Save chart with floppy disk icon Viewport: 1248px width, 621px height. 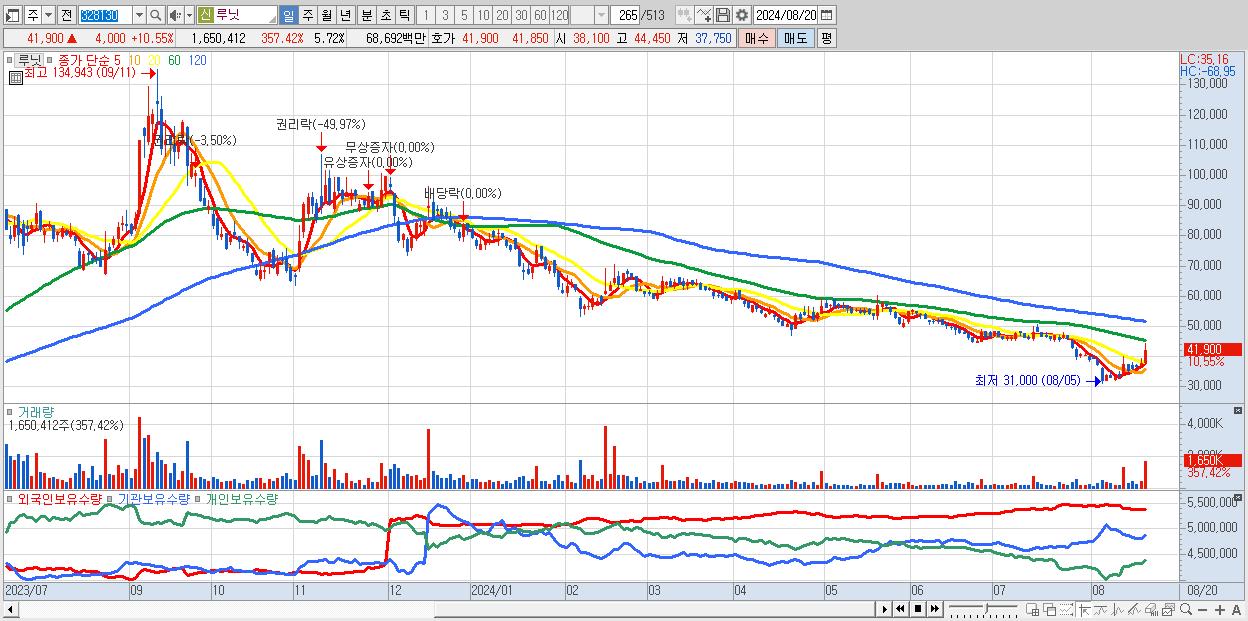(x=723, y=15)
